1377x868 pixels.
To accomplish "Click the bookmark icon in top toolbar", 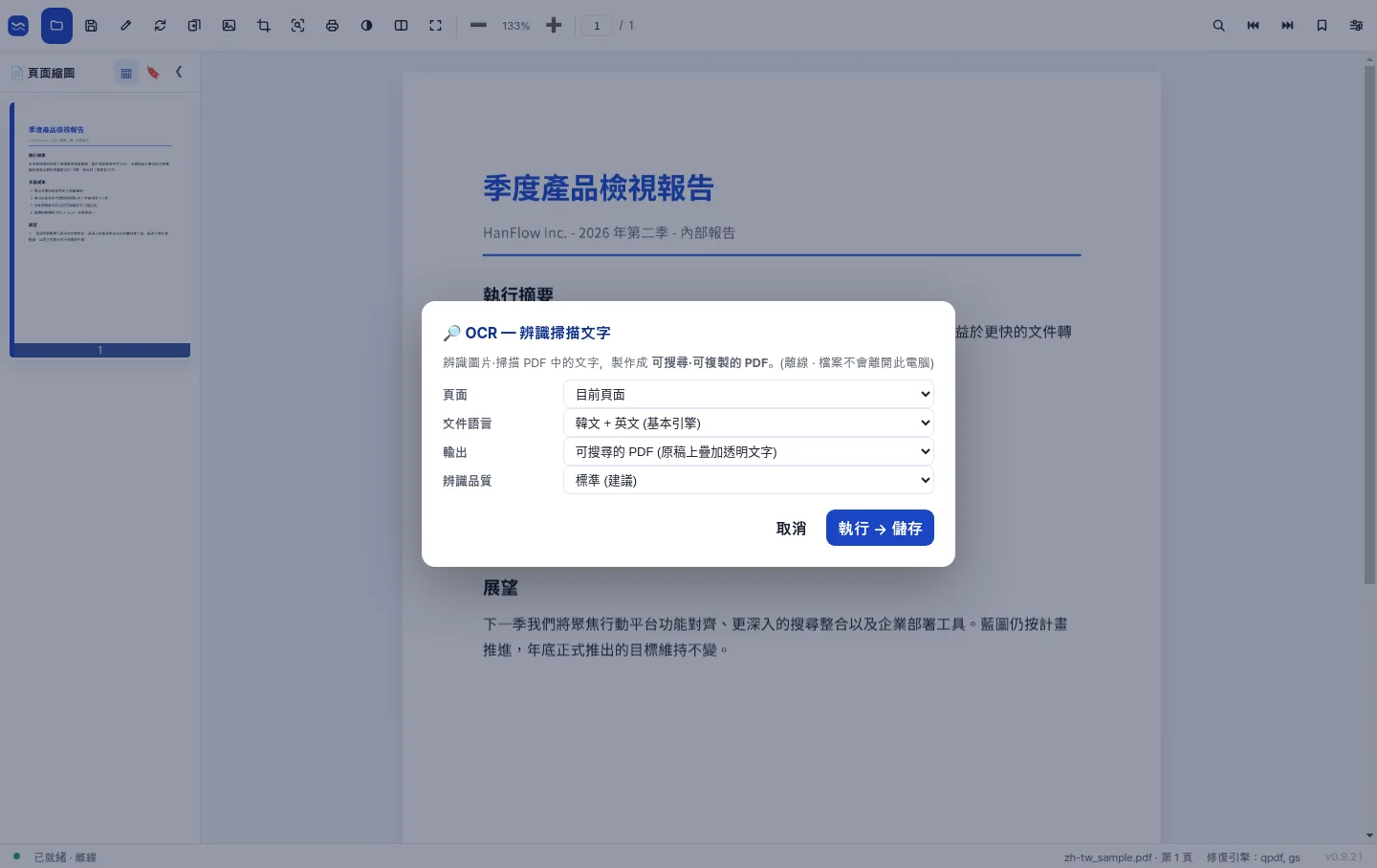I will tap(1322, 26).
